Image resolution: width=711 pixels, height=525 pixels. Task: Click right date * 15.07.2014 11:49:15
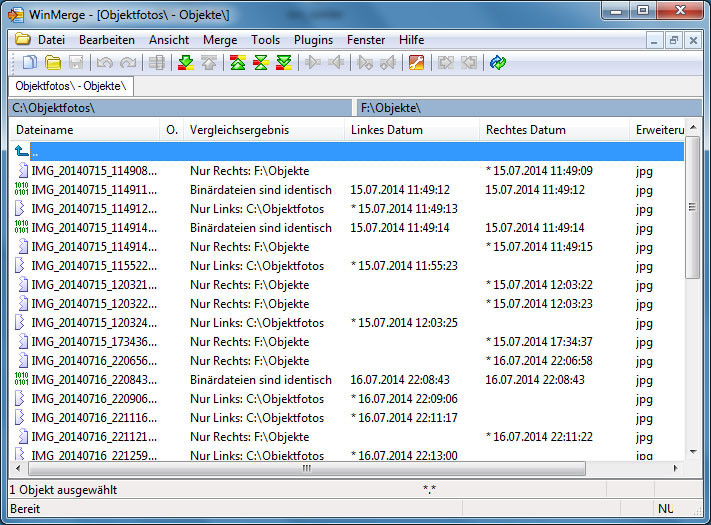tap(539, 247)
